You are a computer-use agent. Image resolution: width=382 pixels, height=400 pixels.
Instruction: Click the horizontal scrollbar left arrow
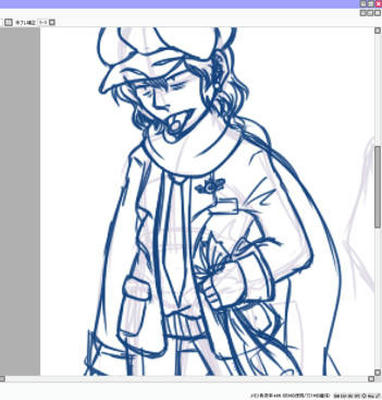pos(2,379)
